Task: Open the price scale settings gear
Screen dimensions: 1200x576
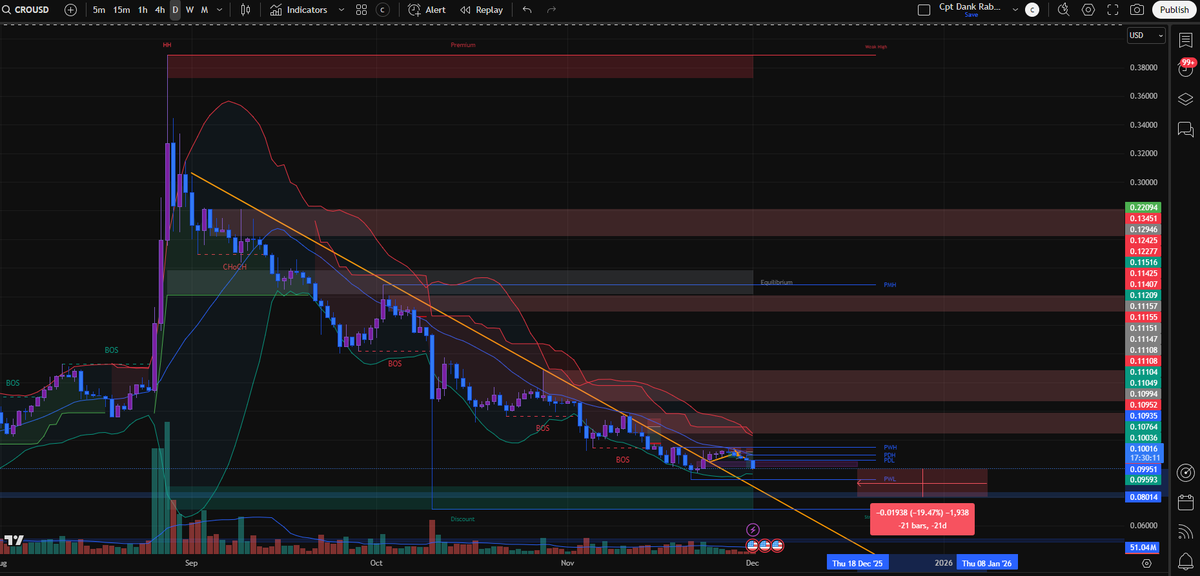Action: click(1146, 563)
